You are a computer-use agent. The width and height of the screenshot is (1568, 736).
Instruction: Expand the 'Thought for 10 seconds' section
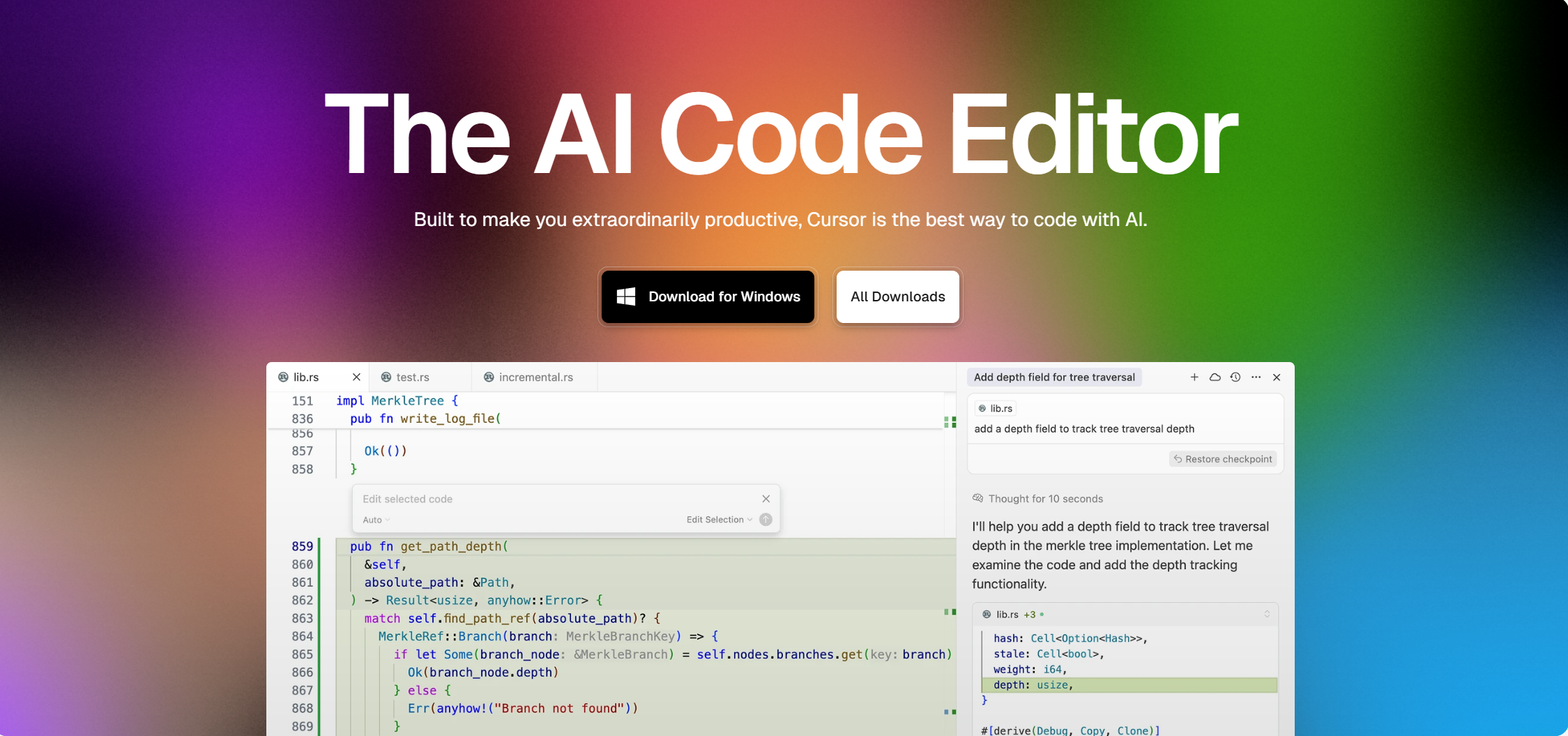[1038, 499]
